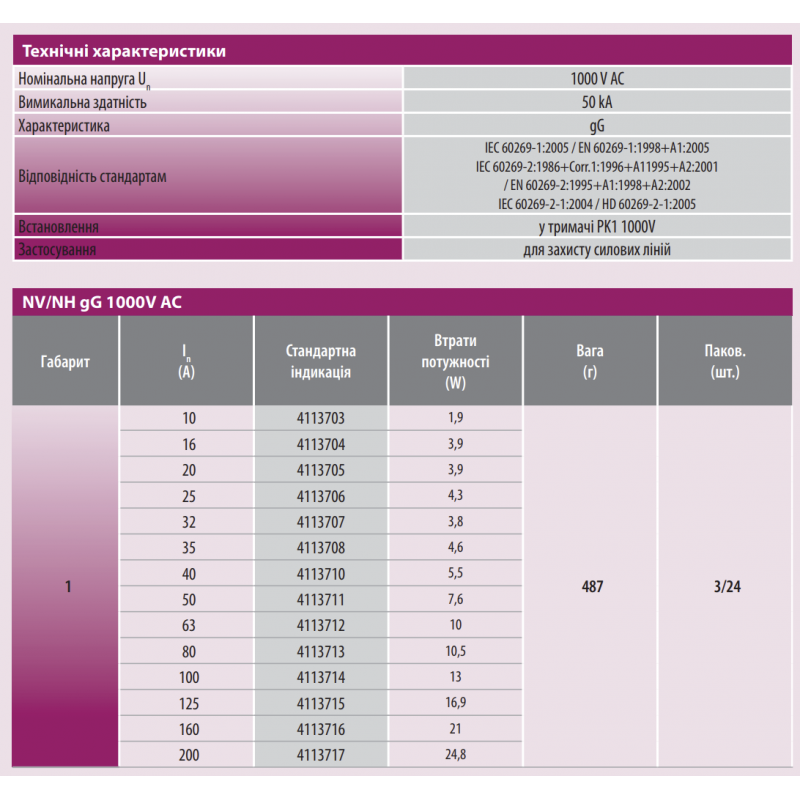Image resolution: width=800 pixels, height=800 pixels.
Task: Click the "3/24" packaging value
Action: pos(725,587)
